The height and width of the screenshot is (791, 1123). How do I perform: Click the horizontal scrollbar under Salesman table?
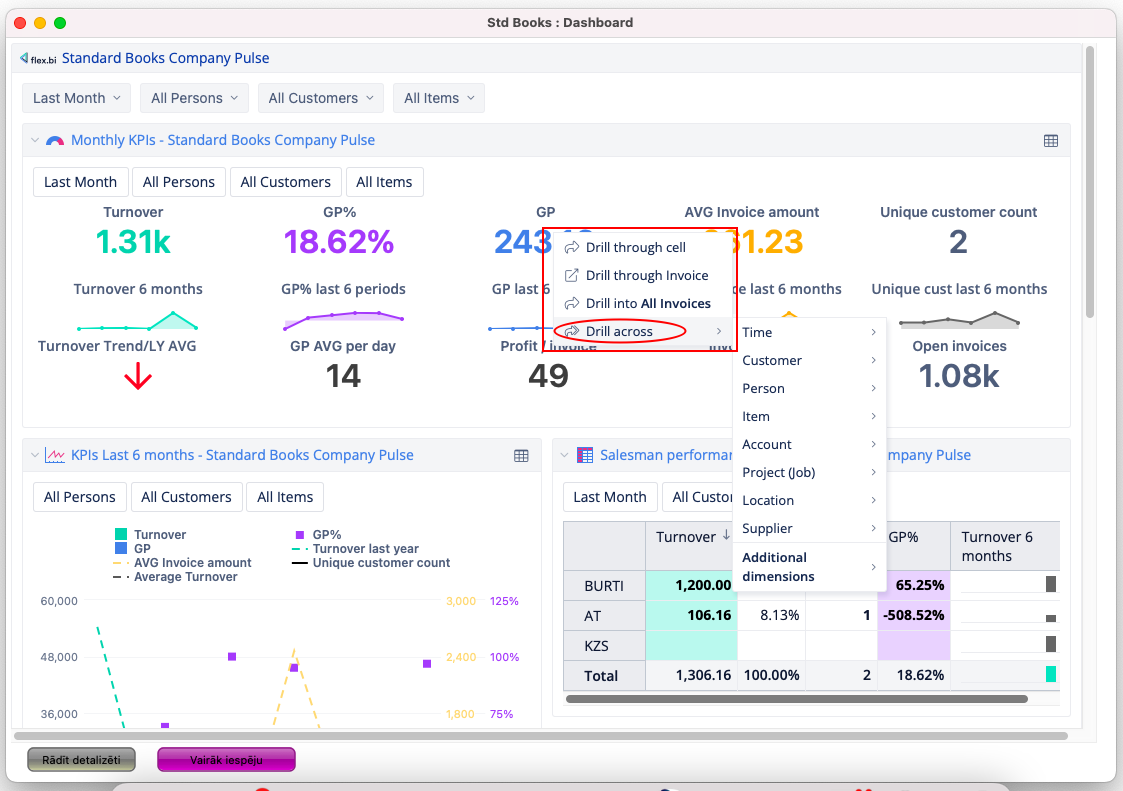click(x=796, y=699)
